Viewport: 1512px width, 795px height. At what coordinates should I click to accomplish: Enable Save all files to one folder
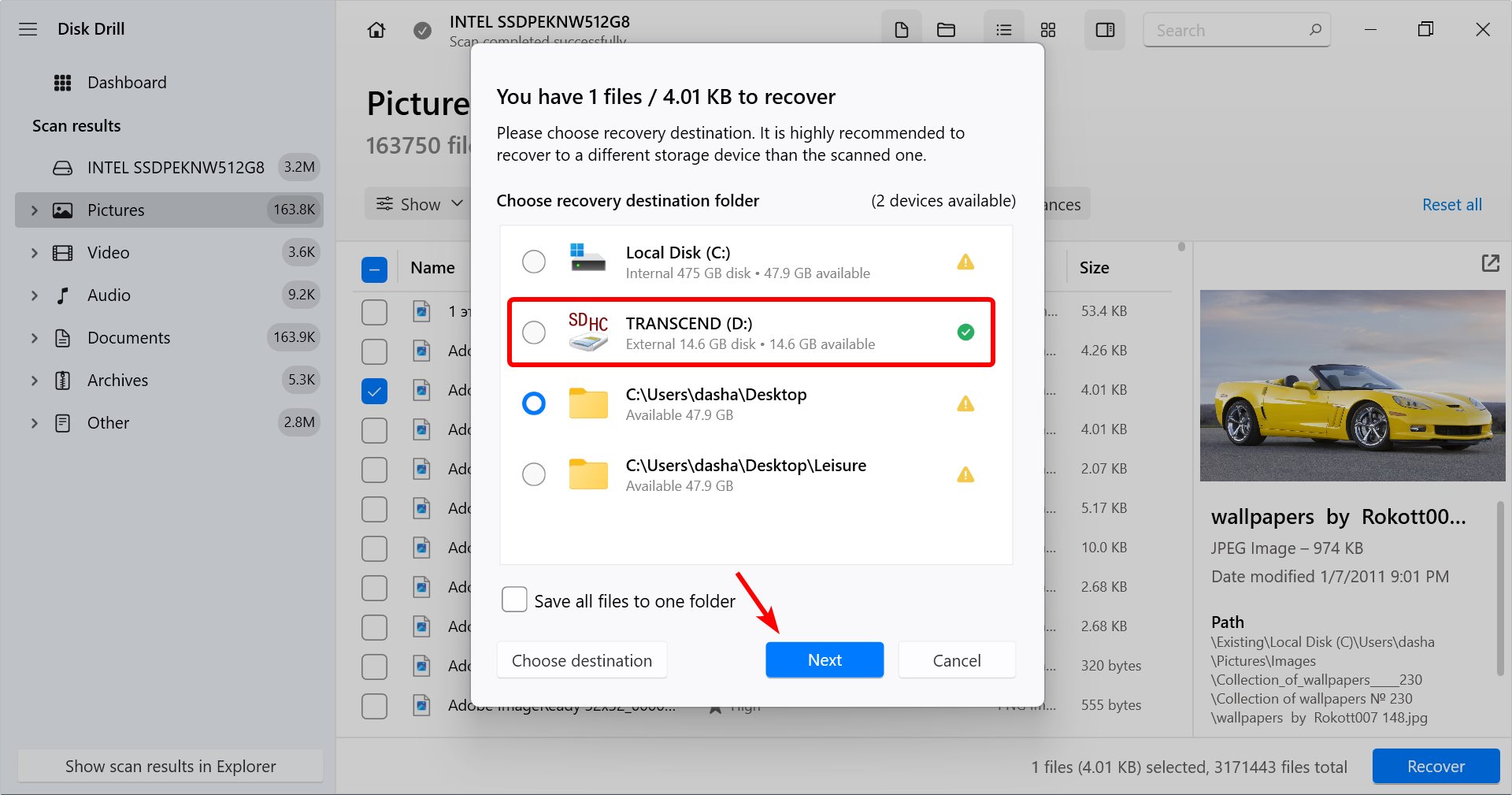pyautogui.click(x=514, y=600)
